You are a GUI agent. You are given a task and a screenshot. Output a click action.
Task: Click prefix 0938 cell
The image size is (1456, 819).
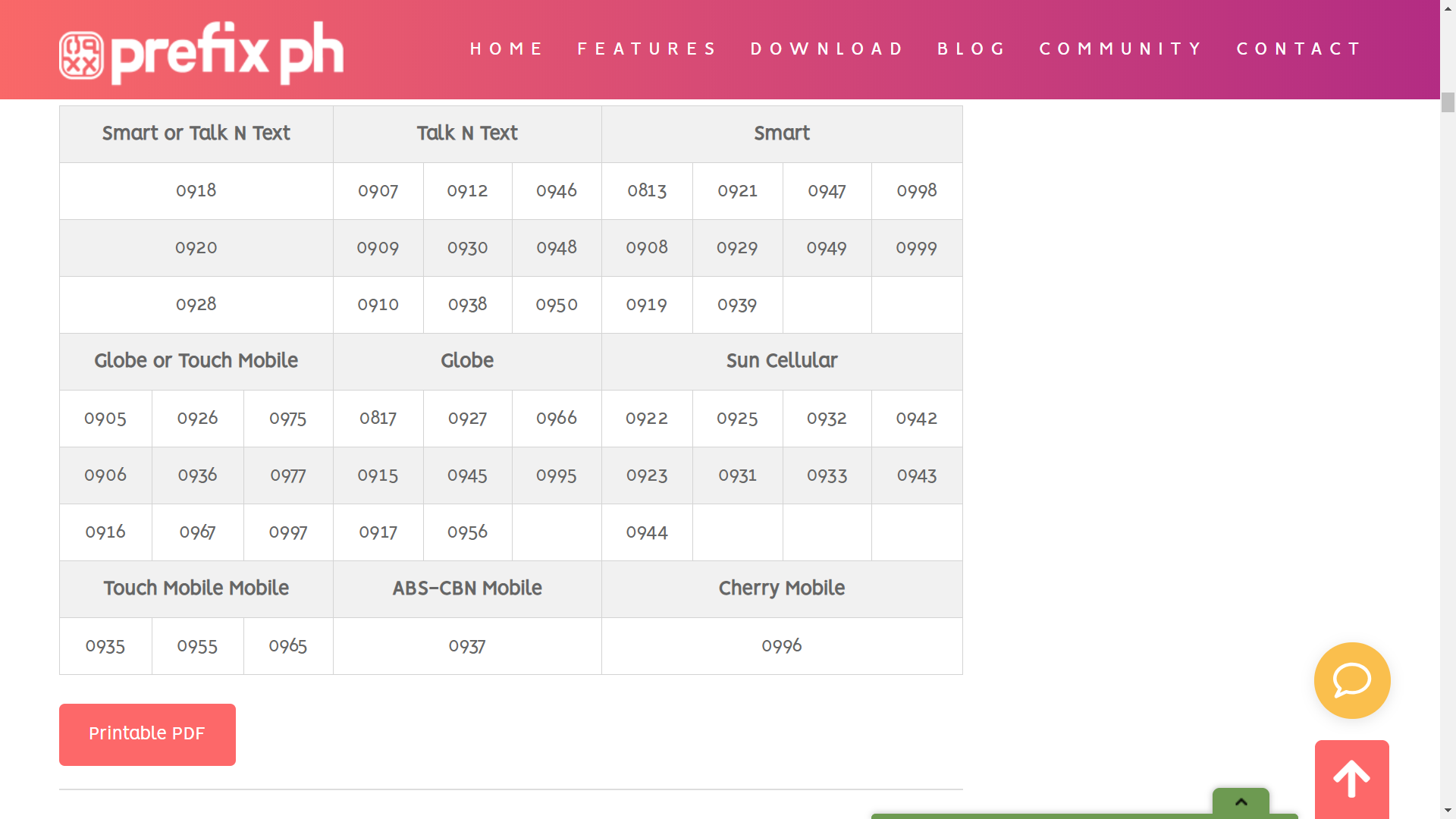point(468,305)
